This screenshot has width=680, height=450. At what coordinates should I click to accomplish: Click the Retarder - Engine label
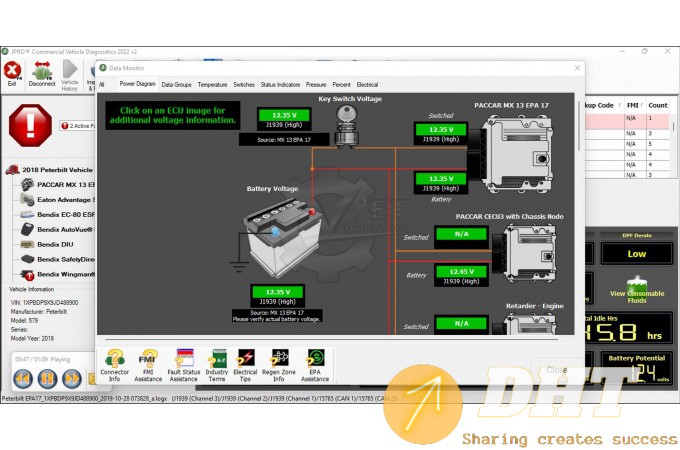click(x=535, y=306)
